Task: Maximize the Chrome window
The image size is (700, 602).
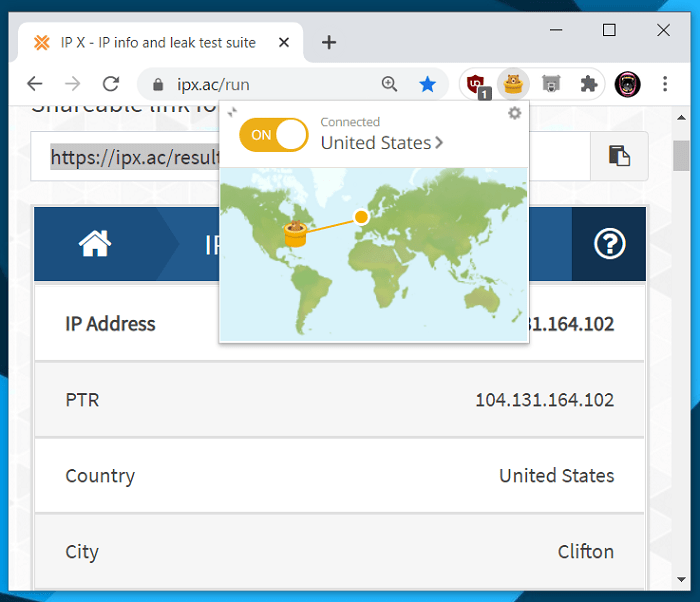Action: 609,30
